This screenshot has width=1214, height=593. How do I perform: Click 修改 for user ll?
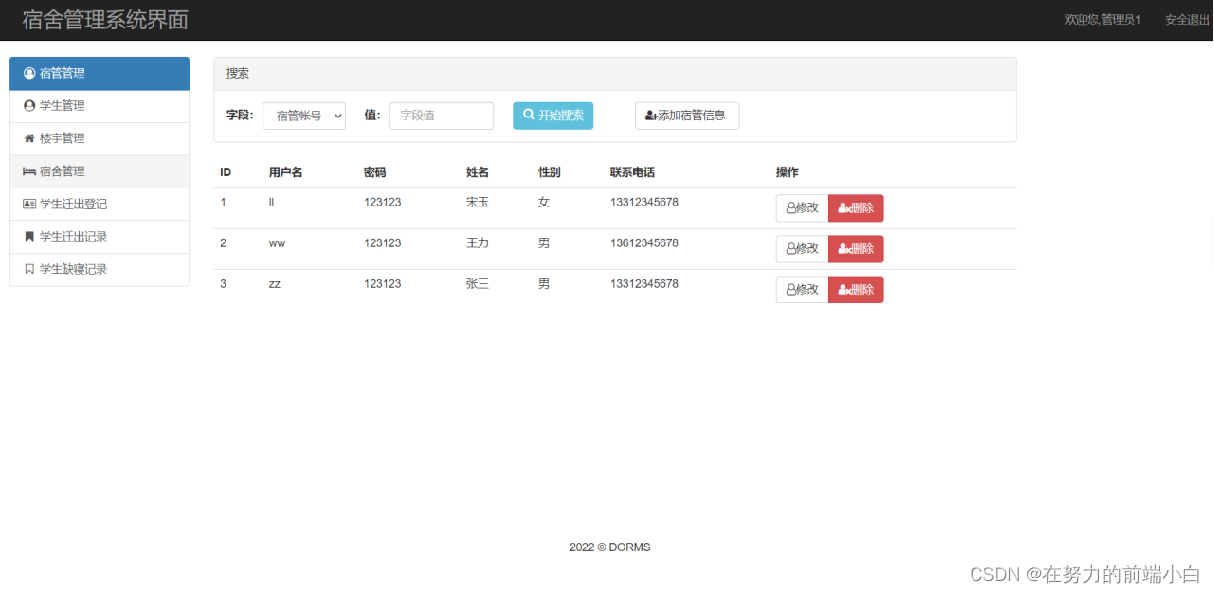pyautogui.click(x=802, y=208)
